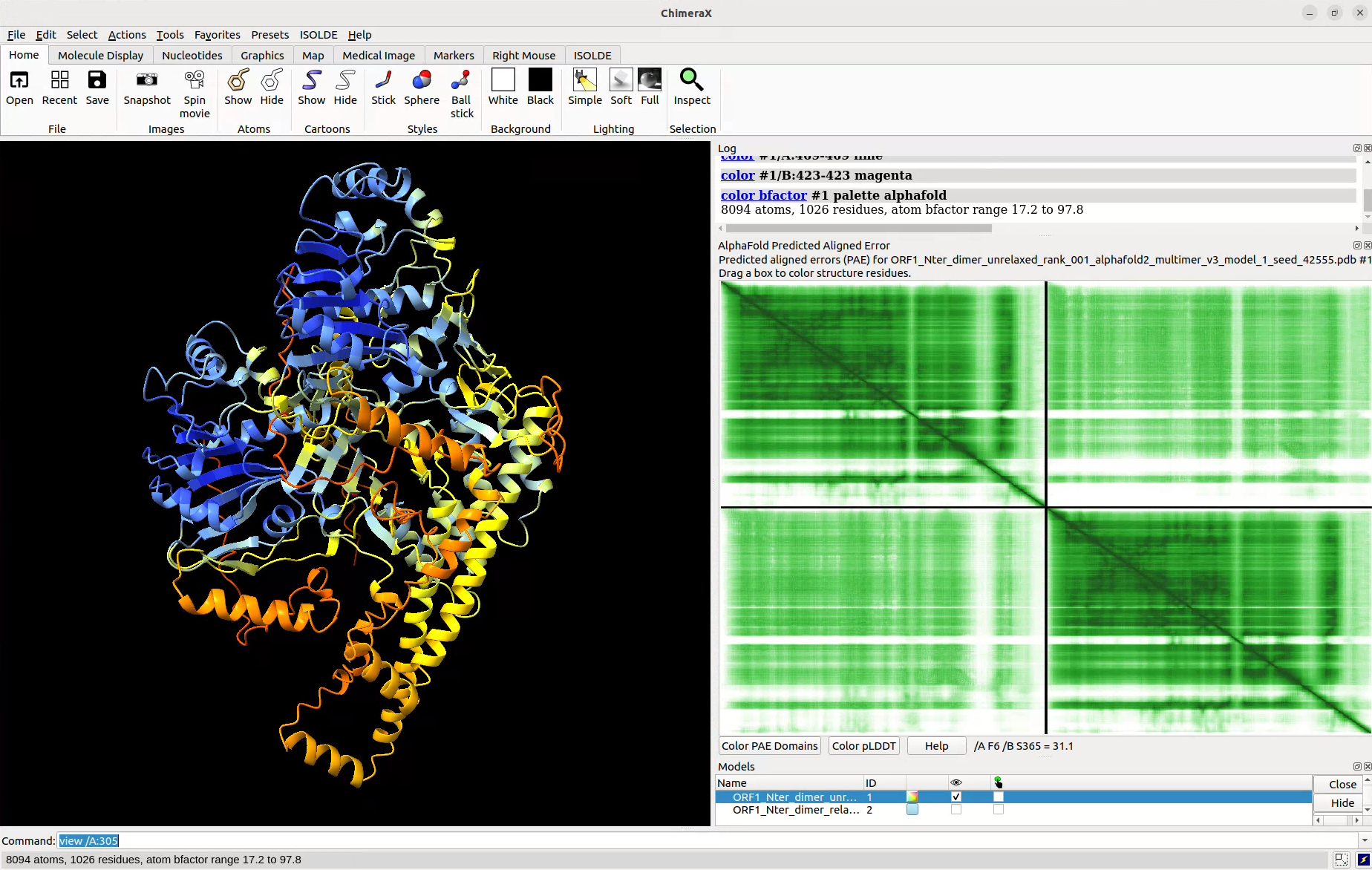Click the Stick style icon
The height and width of the screenshot is (870, 1372).
tap(384, 80)
